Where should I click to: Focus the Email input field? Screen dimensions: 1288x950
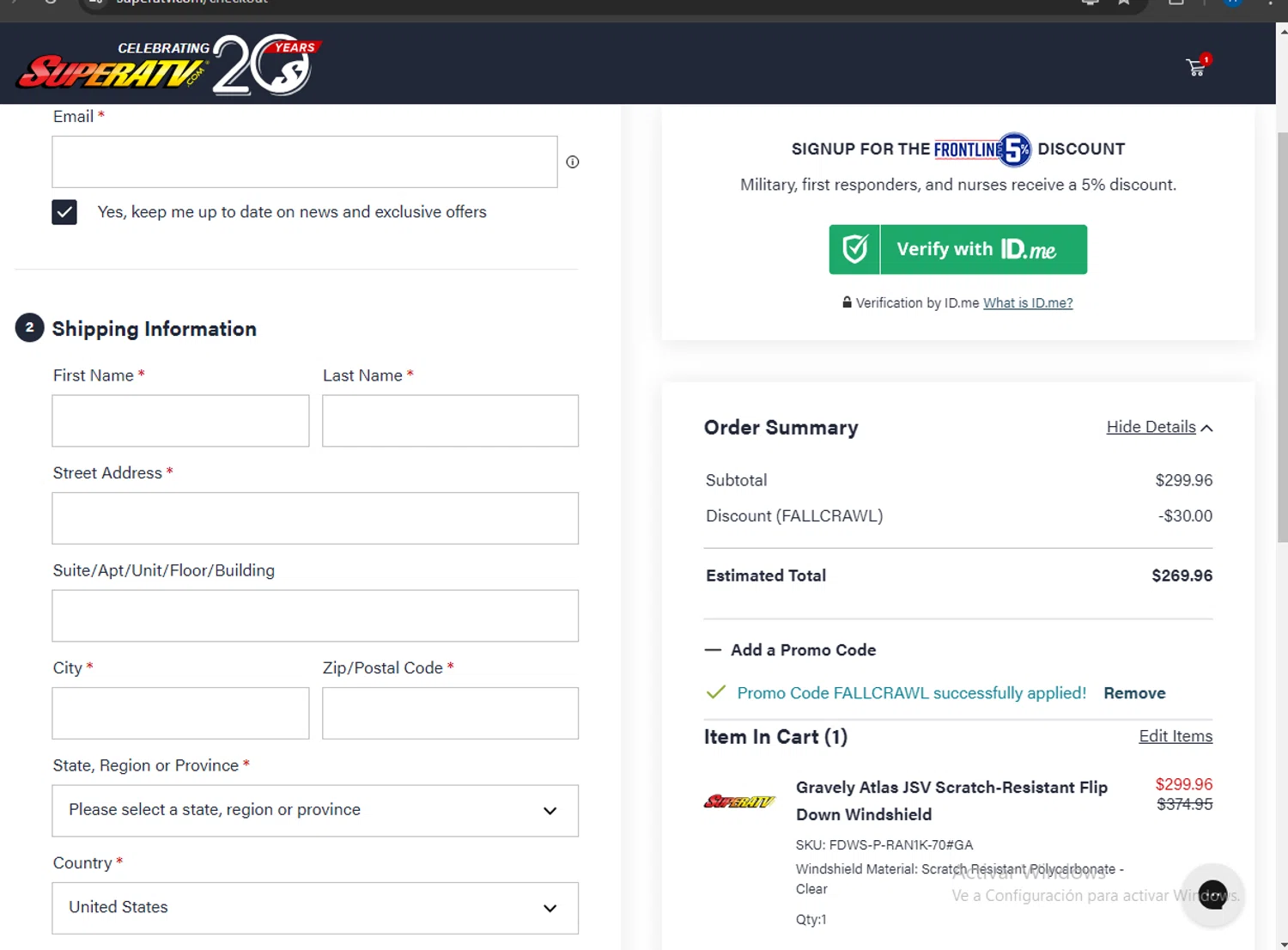[305, 161]
